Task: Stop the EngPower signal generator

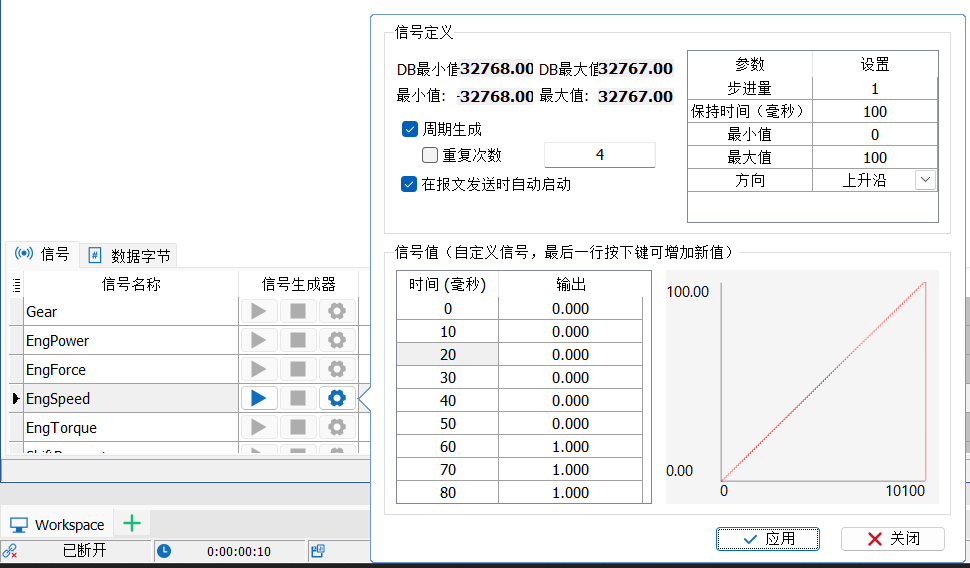Action: pos(298,340)
